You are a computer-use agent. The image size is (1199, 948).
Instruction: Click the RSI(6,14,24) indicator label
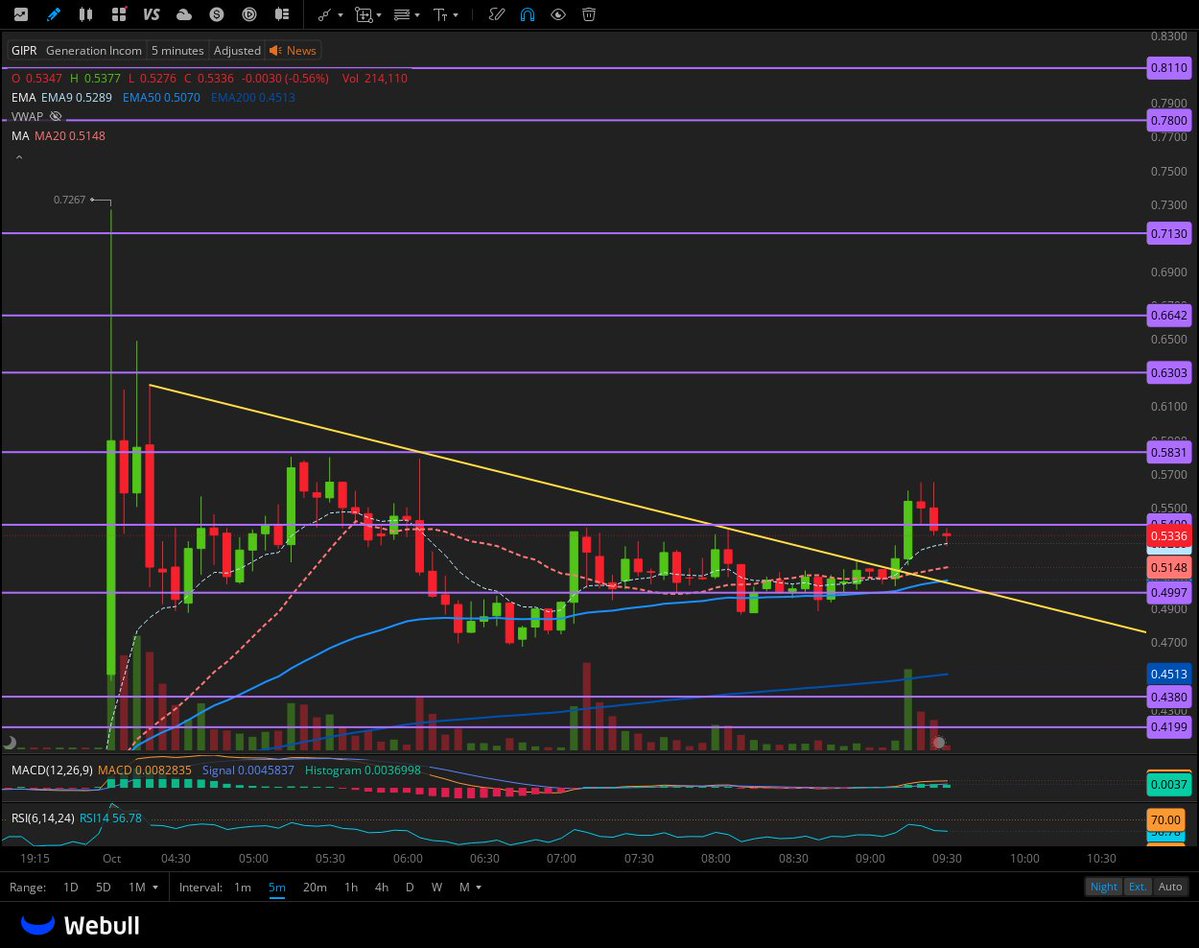(43, 818)
